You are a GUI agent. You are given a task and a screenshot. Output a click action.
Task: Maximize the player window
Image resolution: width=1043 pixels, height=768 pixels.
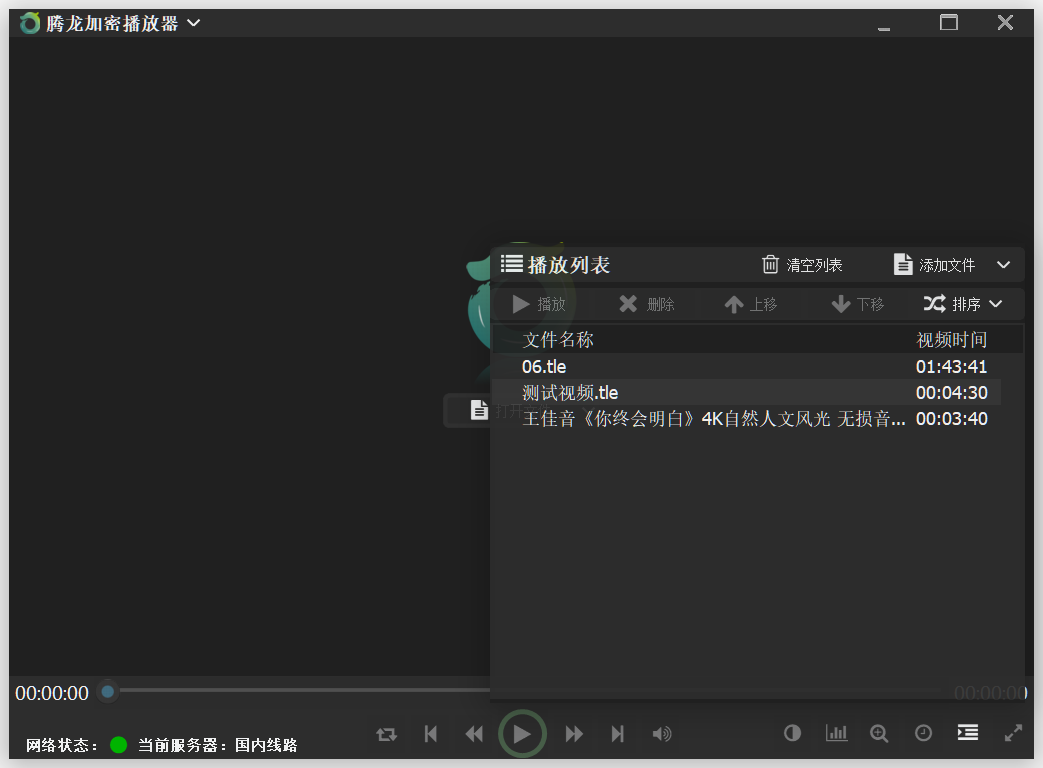coord(949,23)
